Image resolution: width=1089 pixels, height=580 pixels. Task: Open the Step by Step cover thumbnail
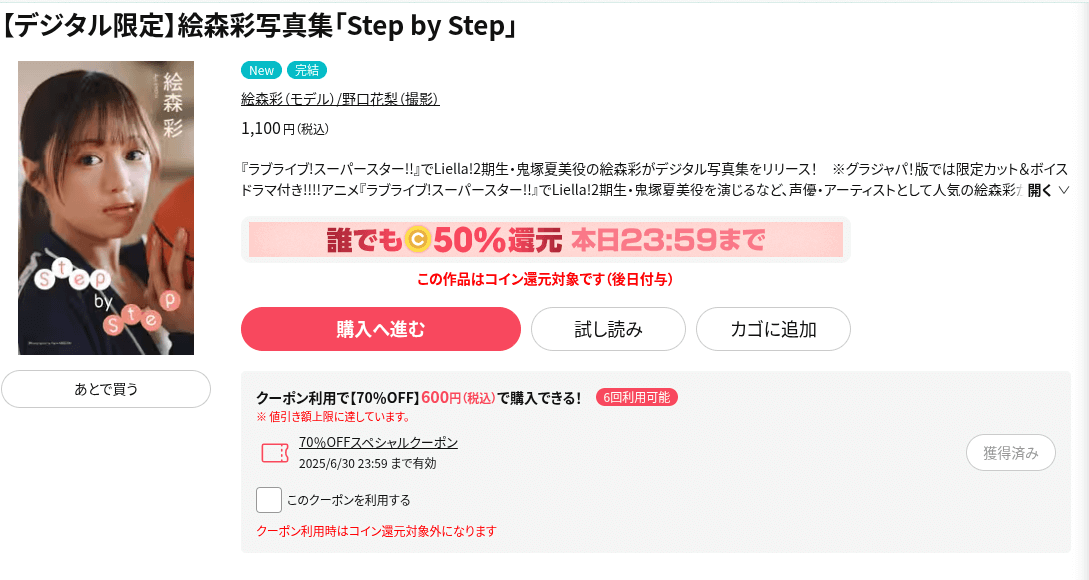coord(106,208)
